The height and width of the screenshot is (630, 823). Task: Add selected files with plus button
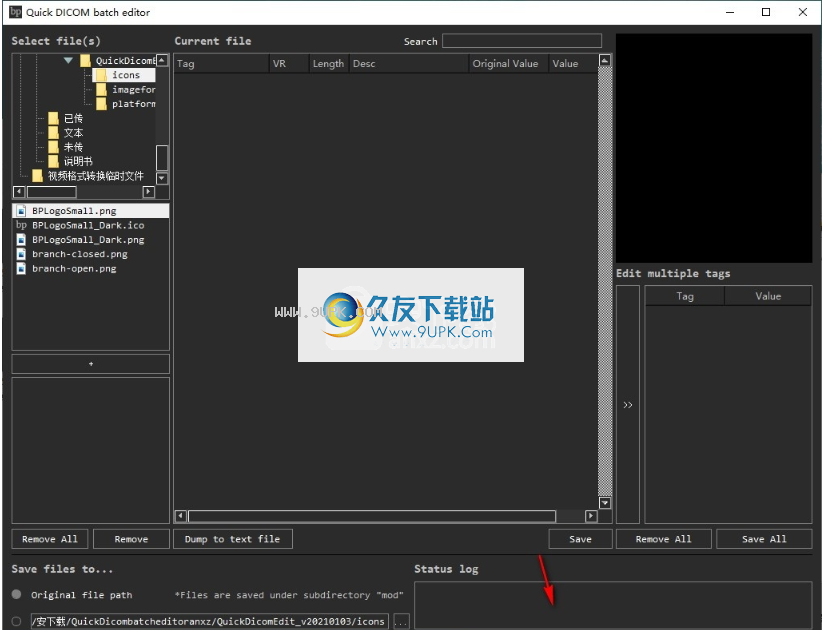[90, 364]
